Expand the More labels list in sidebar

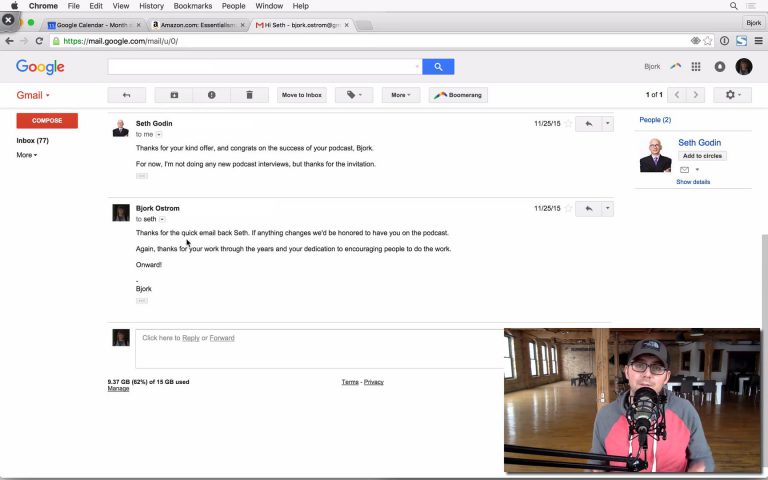tap(26, 155)
